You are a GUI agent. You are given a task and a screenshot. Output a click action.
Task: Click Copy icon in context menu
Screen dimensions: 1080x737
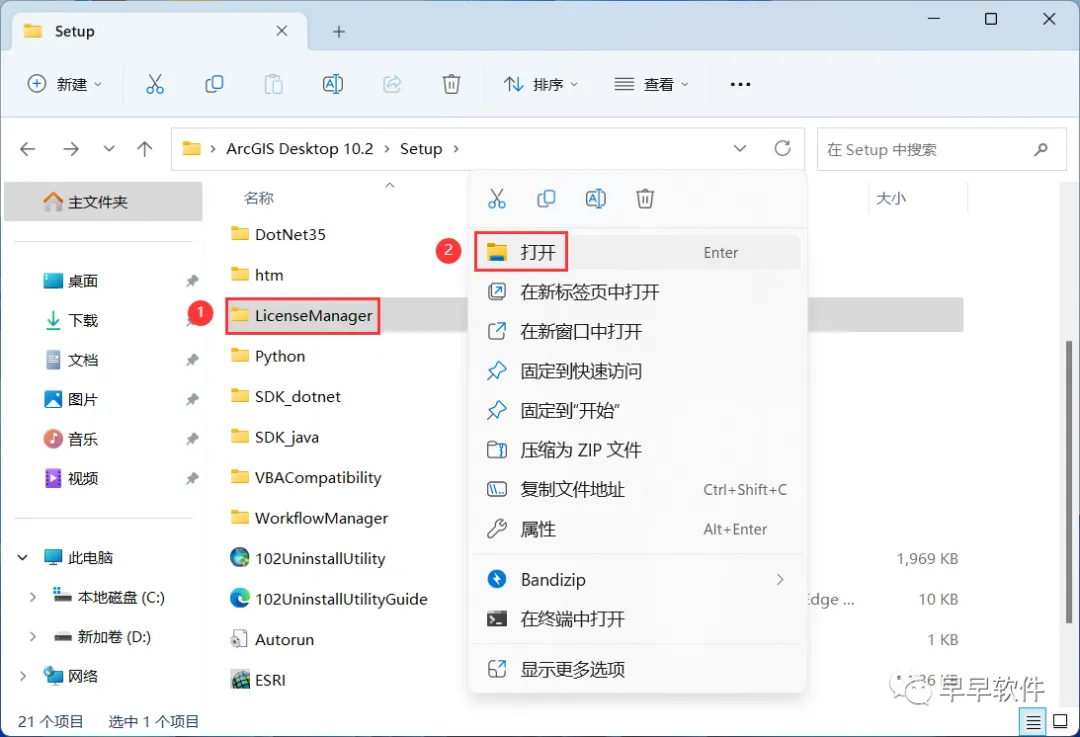point(546,199)
